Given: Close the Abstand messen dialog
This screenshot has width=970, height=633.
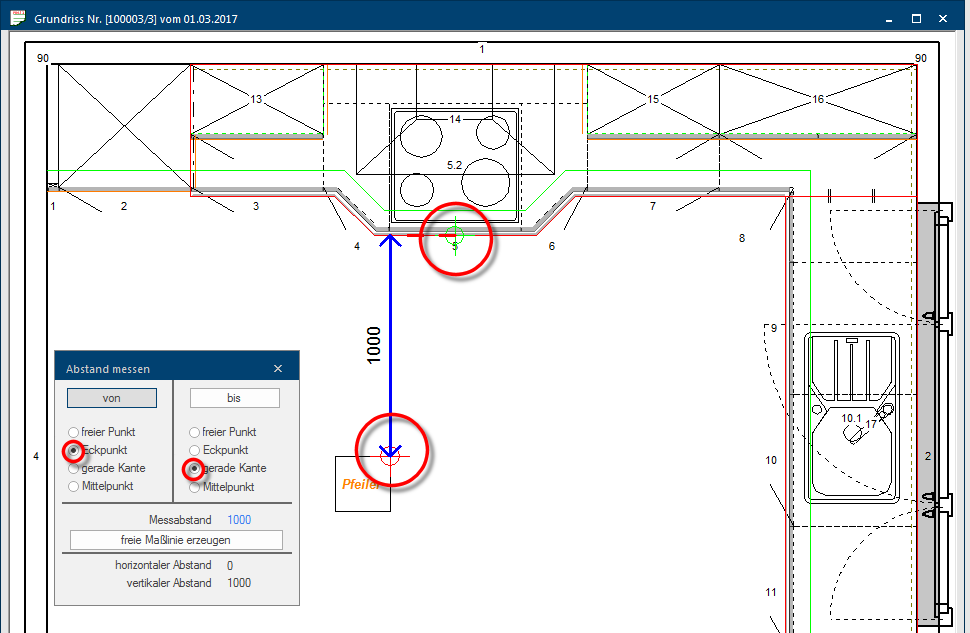Looking at the screenshot, I should (278, 369).
